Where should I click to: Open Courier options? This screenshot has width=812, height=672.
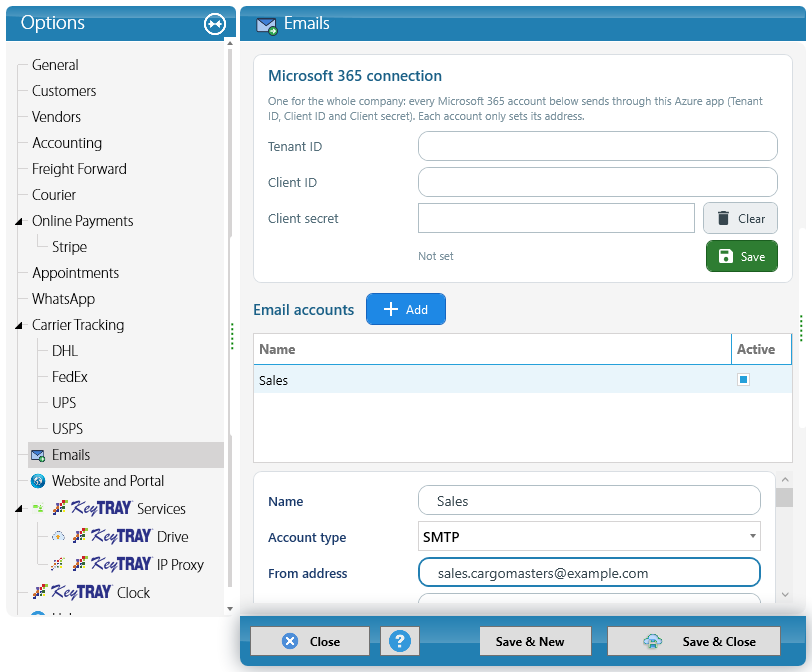click(53, 195)
